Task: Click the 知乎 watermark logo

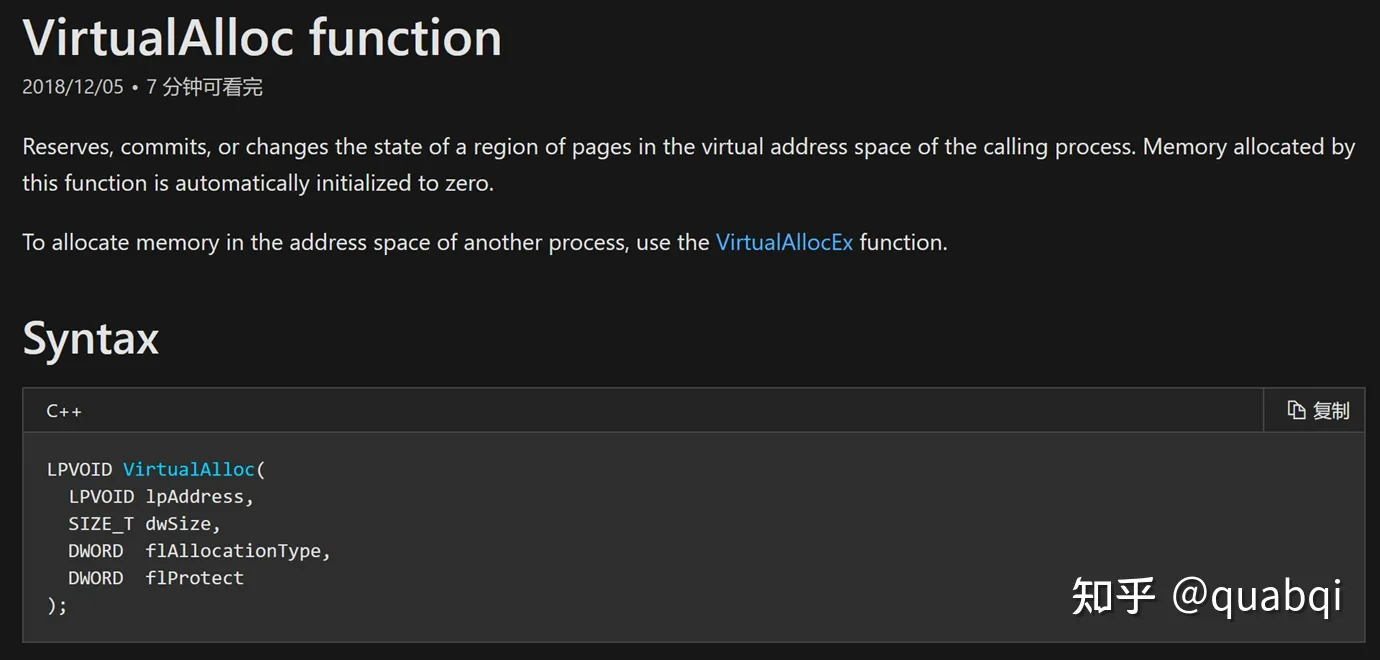Action: tap(1113, 595)
